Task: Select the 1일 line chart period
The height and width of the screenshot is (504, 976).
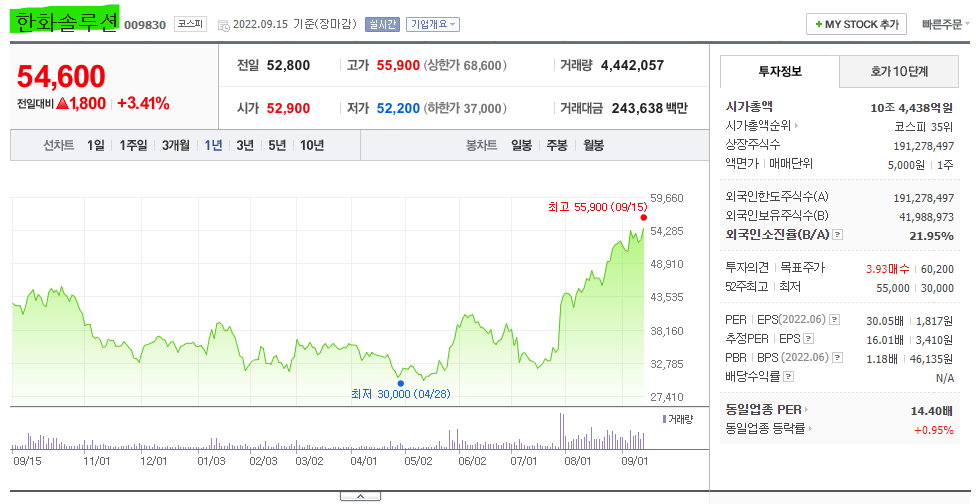Action: point(96,145)
